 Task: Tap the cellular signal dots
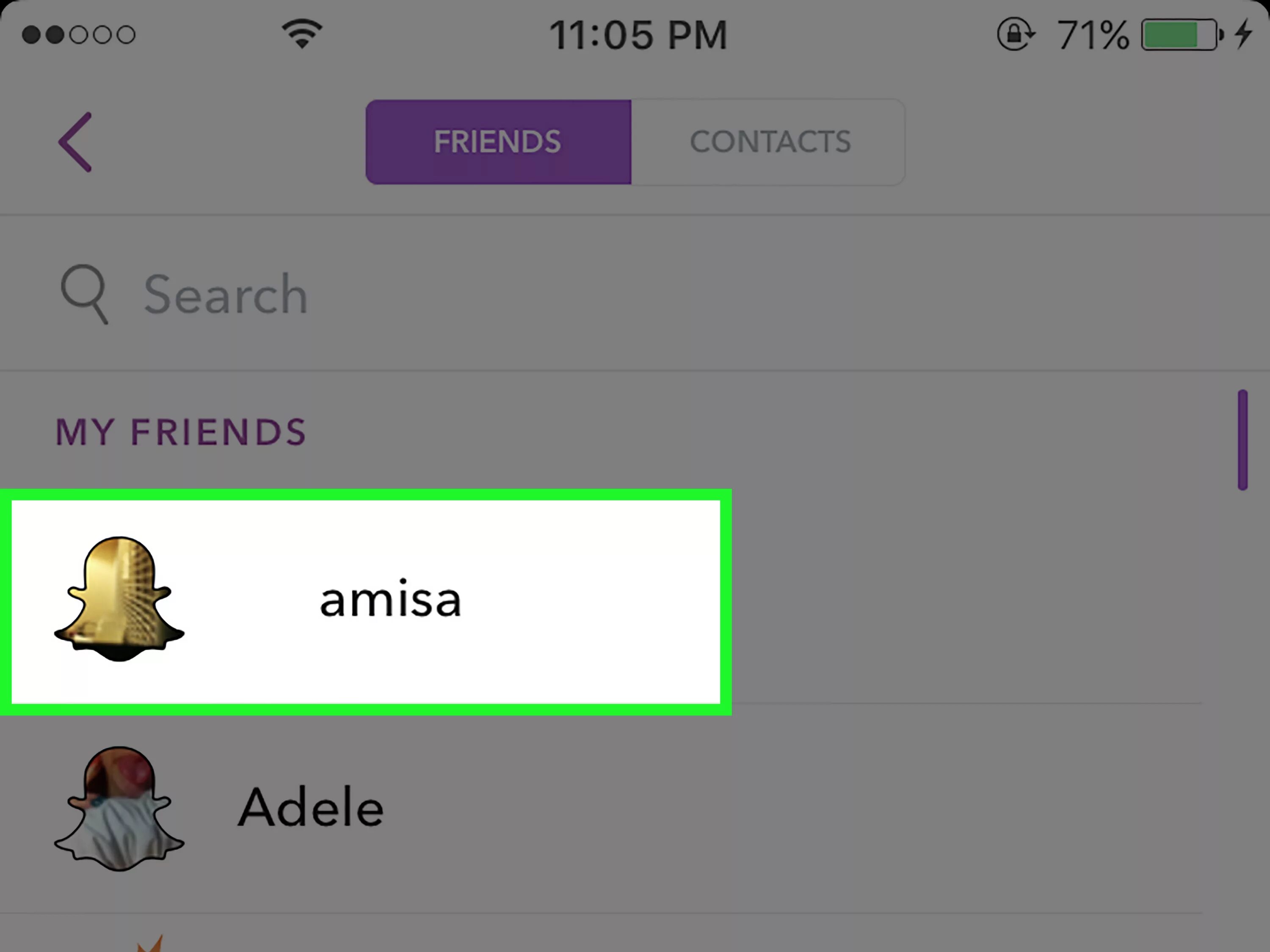tap(79, 35)
